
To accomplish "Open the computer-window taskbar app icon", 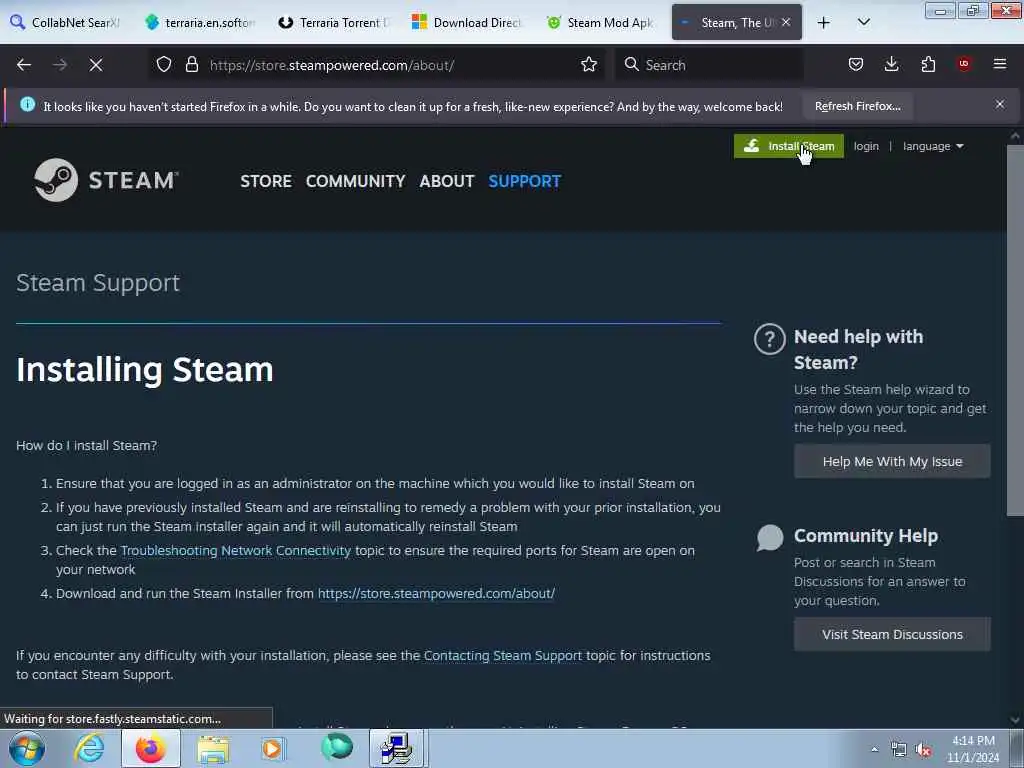I will point(396,748).
